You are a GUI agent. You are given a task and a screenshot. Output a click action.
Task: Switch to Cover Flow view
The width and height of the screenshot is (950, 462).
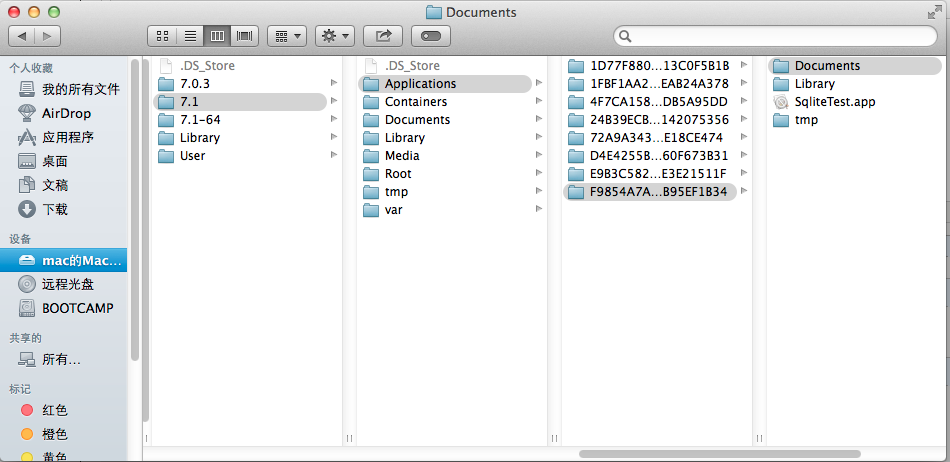tap(245, 36)
